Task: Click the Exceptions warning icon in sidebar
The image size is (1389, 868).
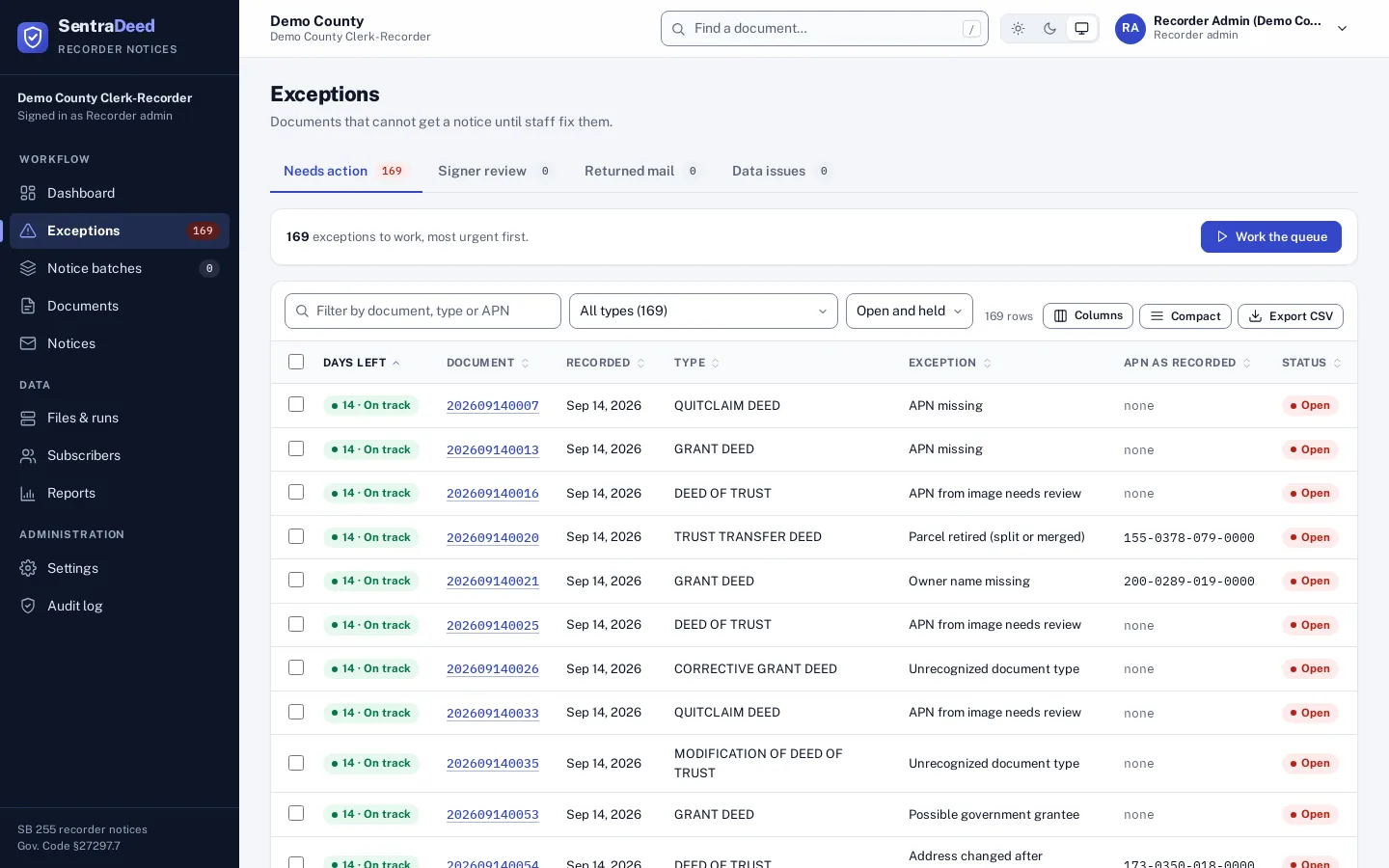Action: click(28, 231)
